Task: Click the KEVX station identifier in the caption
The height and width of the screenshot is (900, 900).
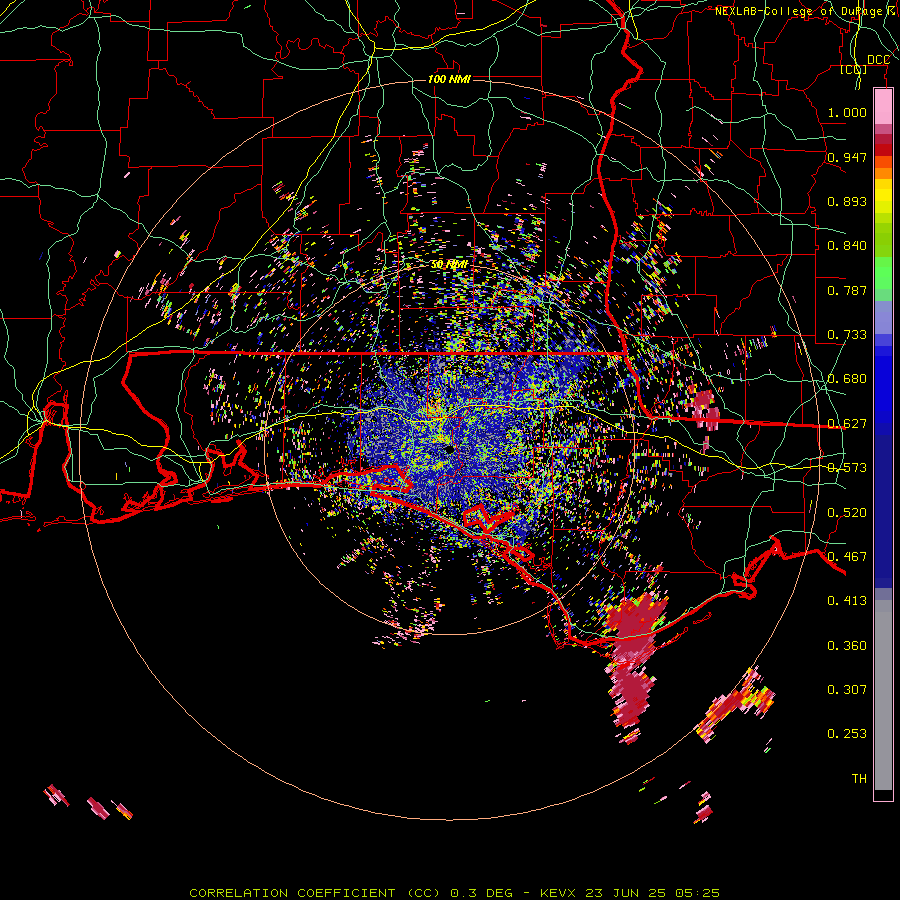Action: (560, 893)
